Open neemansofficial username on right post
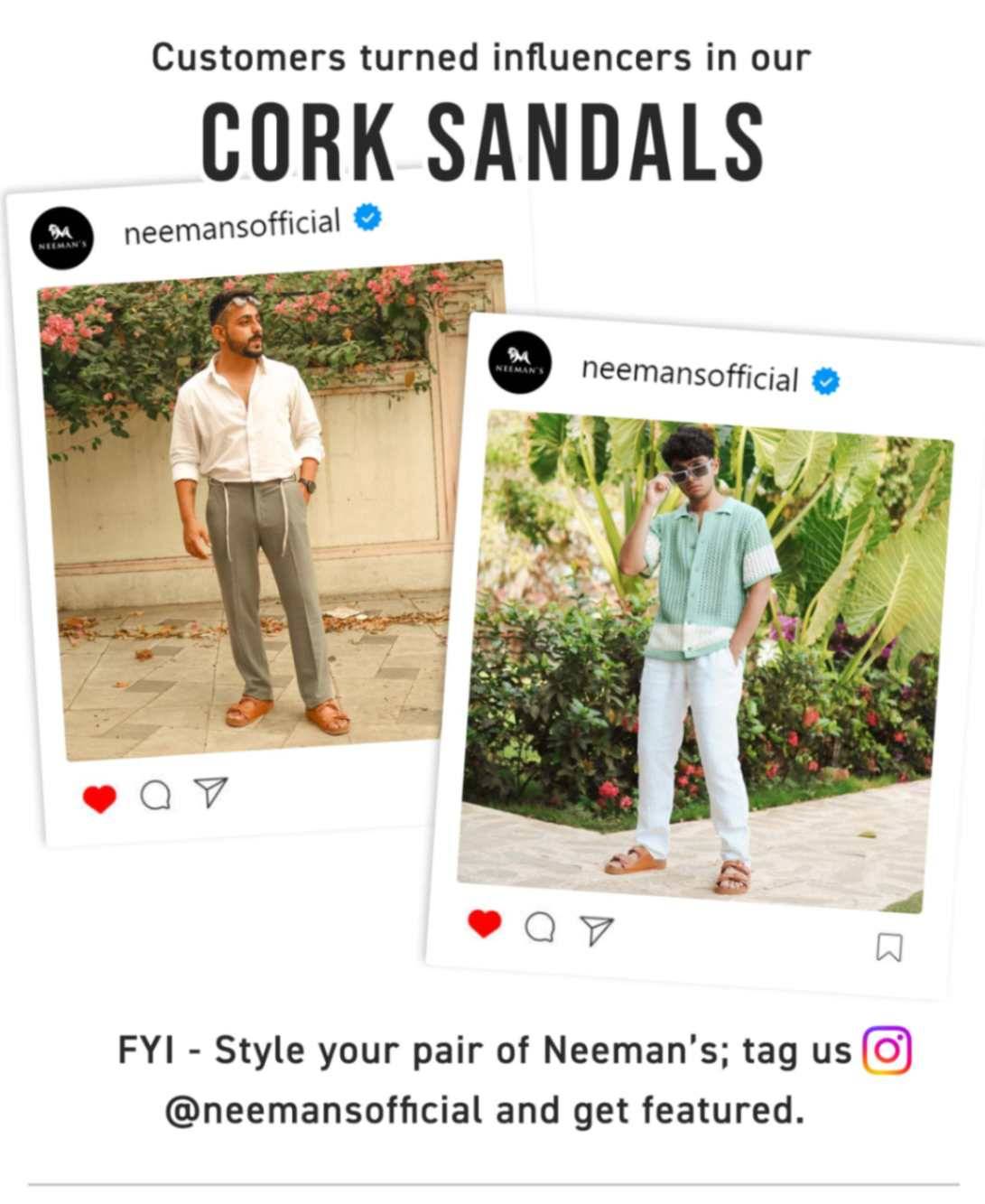Viewport: 985px width, 1204px height. tap(690, 373)
